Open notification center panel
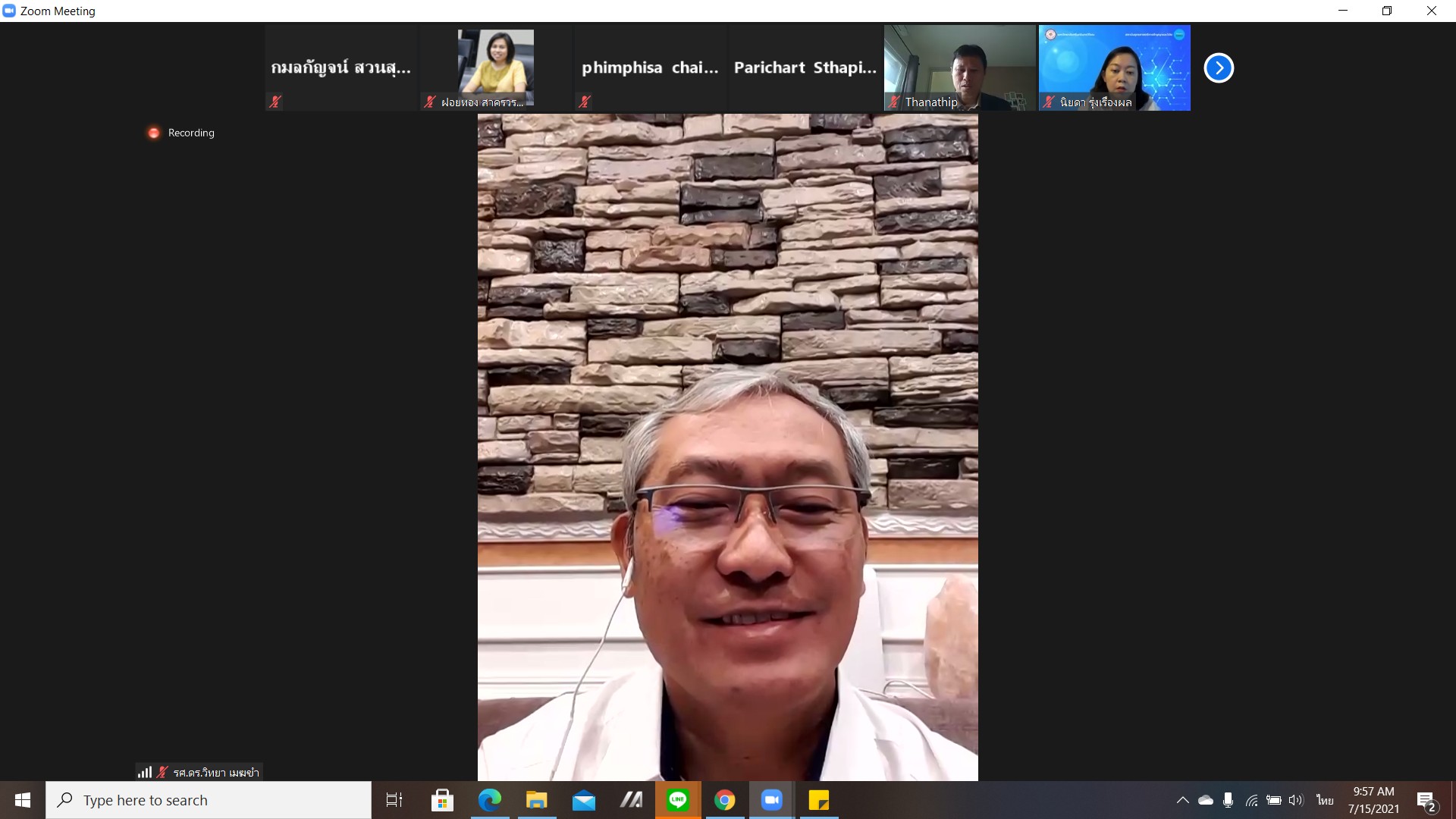The width and height of the screenshot is (1456, 819). click(1426, 801)
